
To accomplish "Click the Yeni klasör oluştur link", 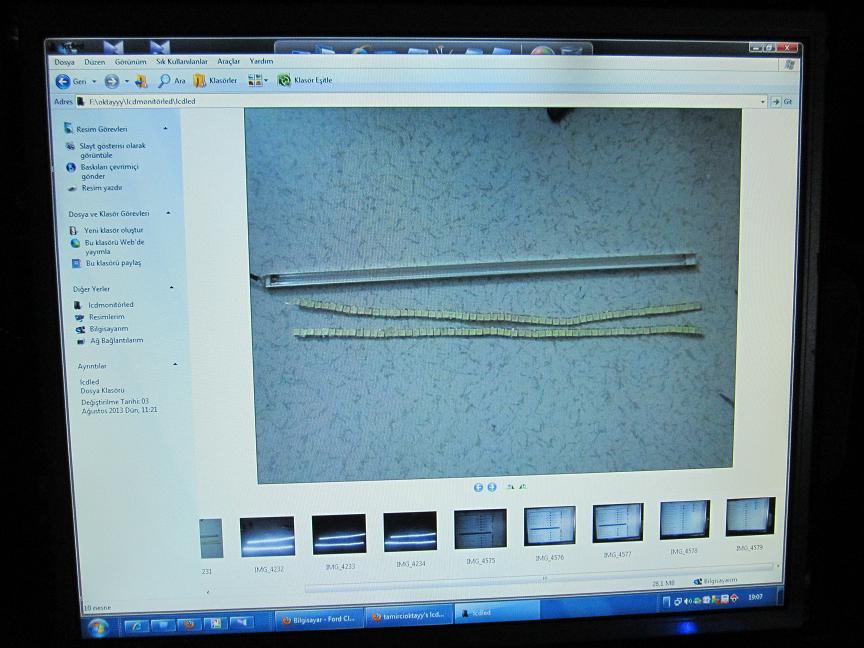I will (114, 230).
